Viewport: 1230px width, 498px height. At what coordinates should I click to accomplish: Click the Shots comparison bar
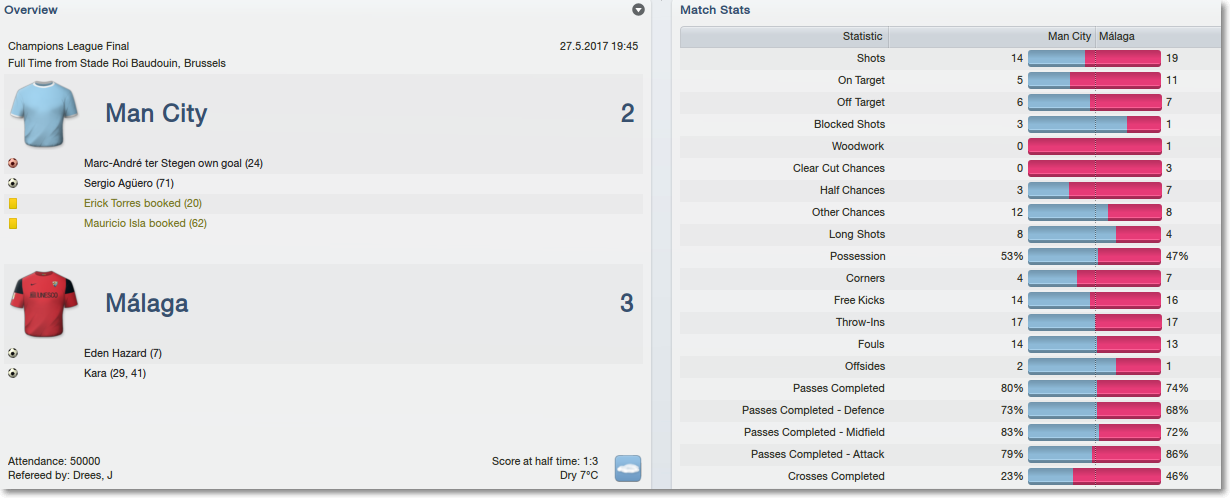click(1094, 58)
